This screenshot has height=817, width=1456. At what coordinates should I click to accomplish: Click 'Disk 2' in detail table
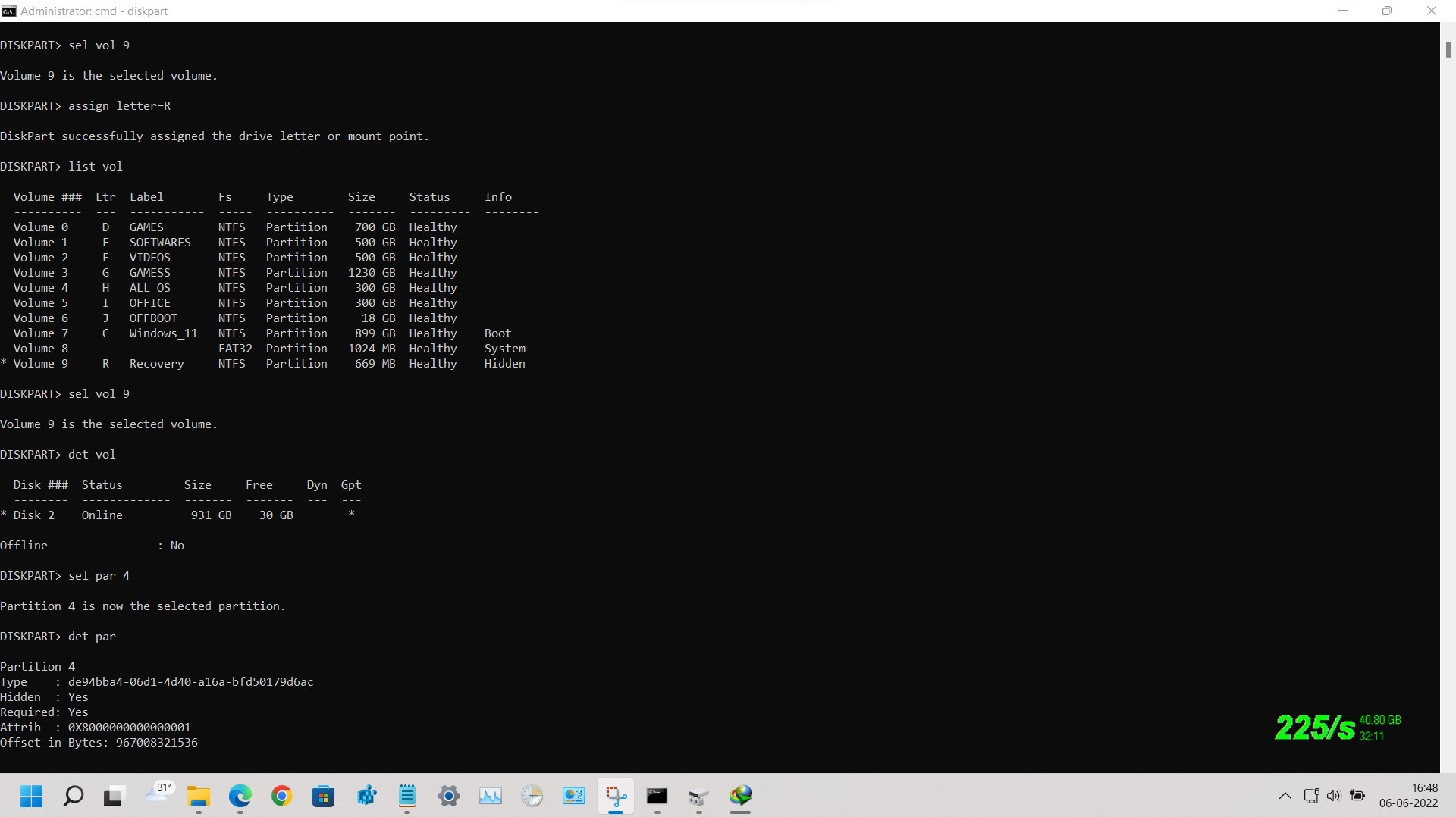(x=33, y=515)
